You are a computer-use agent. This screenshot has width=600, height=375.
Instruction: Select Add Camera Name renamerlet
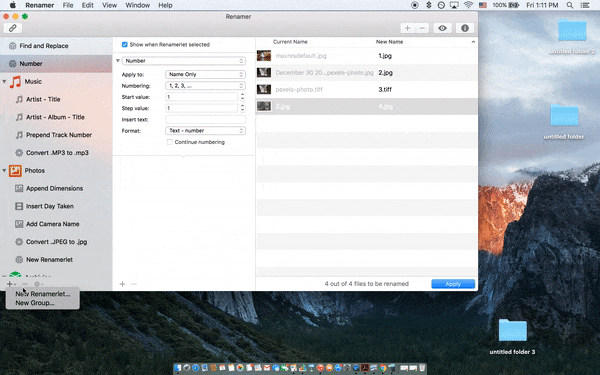56,224
